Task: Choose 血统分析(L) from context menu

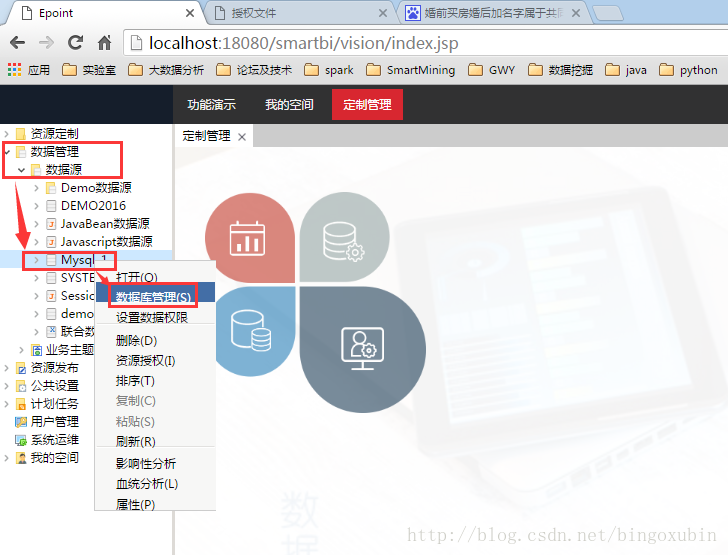Action: coord(155,483)
